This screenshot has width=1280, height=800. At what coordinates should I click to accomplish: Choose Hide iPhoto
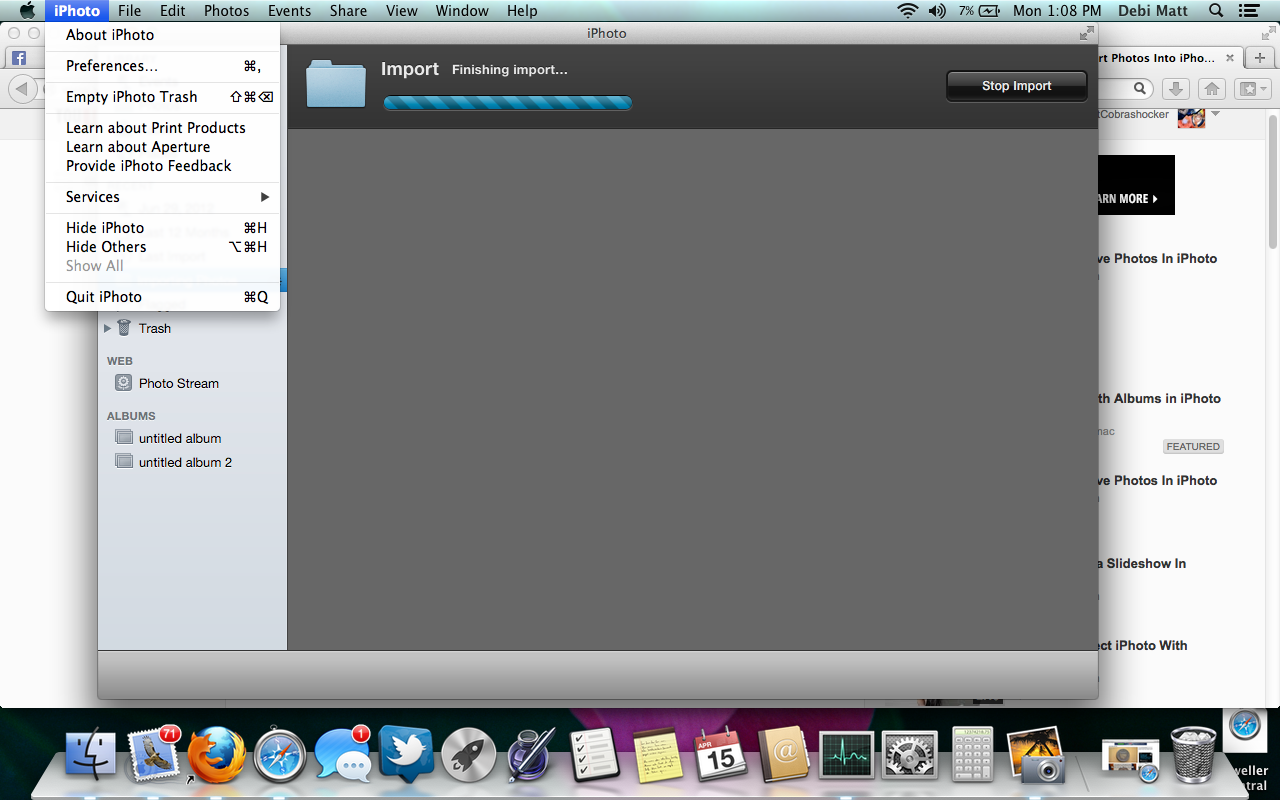[x=162, y=228]
